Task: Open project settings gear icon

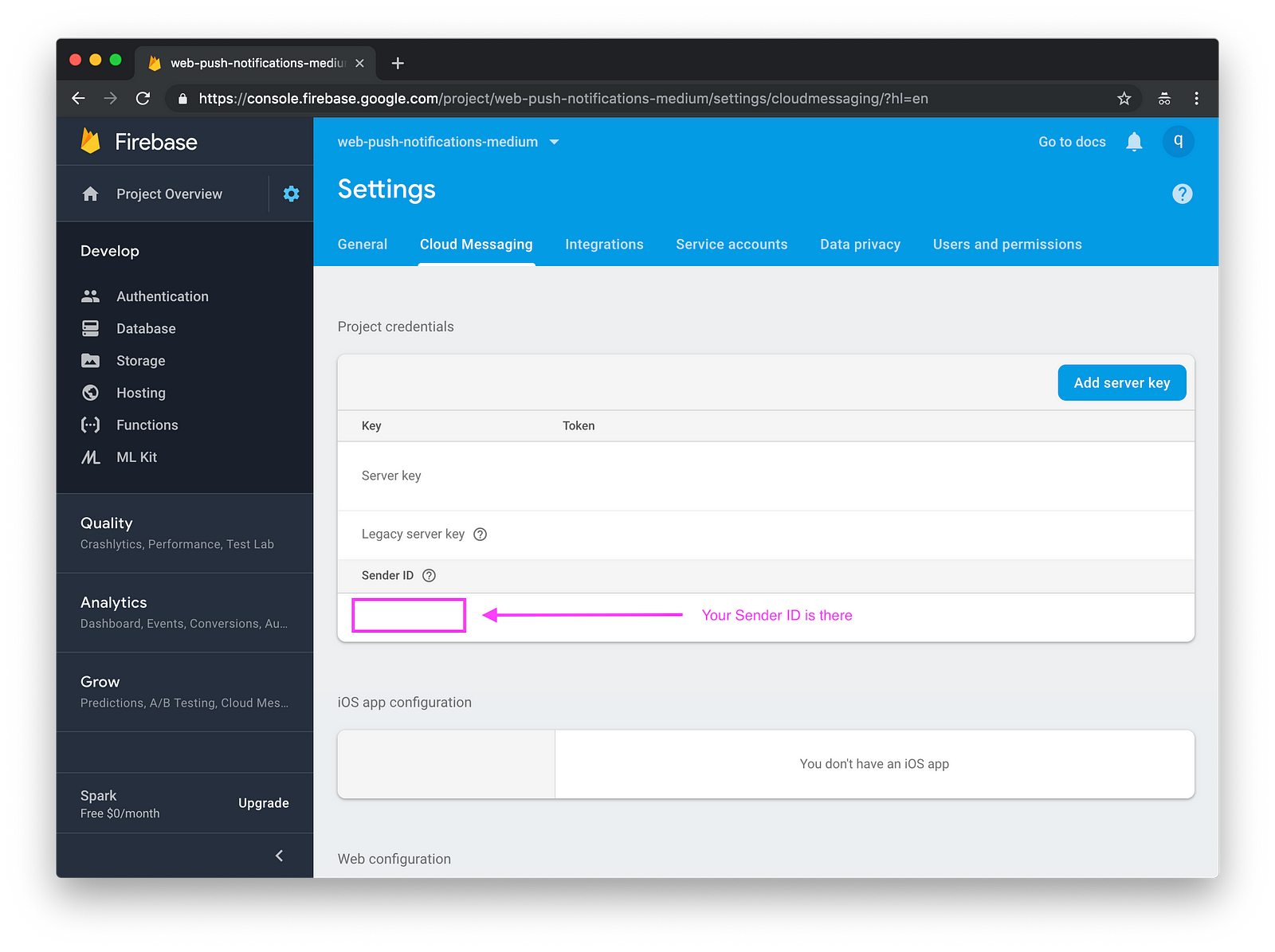Action: 292,194
